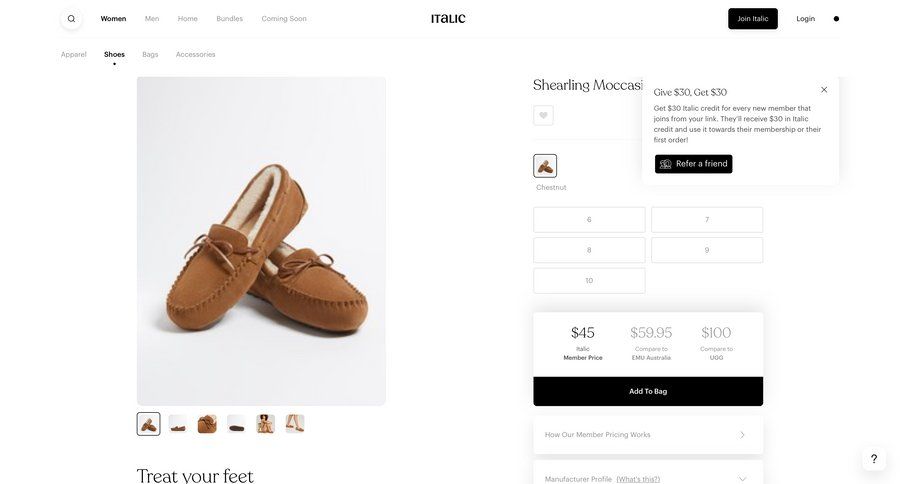The image size is (900, 484).
Task: Choose shoe size 7
Action: tap(707, 220)
